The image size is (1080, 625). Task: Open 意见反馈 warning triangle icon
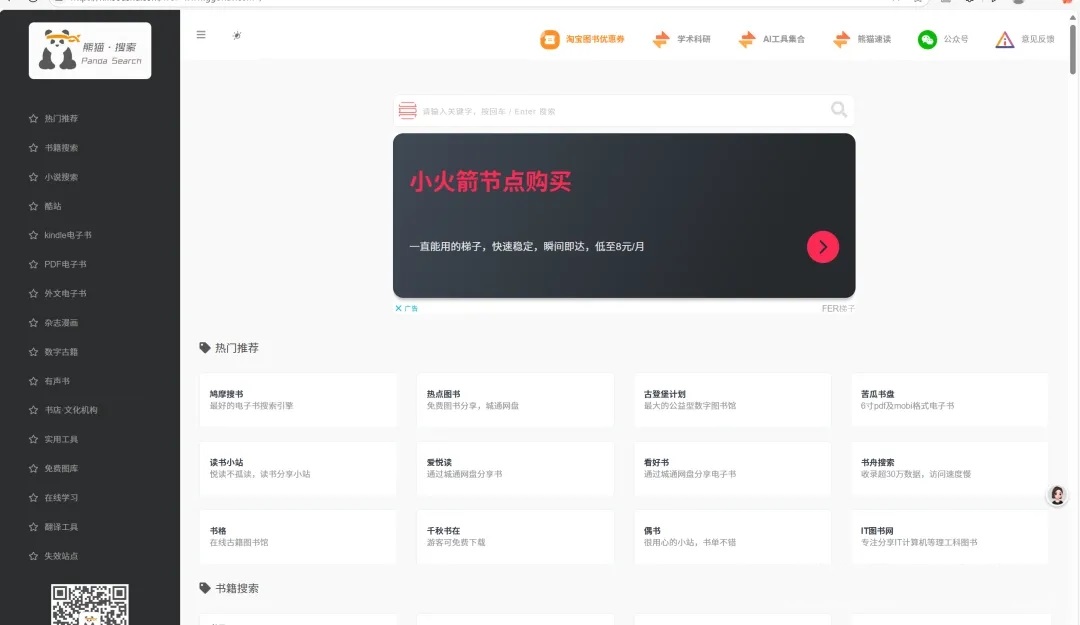[1005, 40]
